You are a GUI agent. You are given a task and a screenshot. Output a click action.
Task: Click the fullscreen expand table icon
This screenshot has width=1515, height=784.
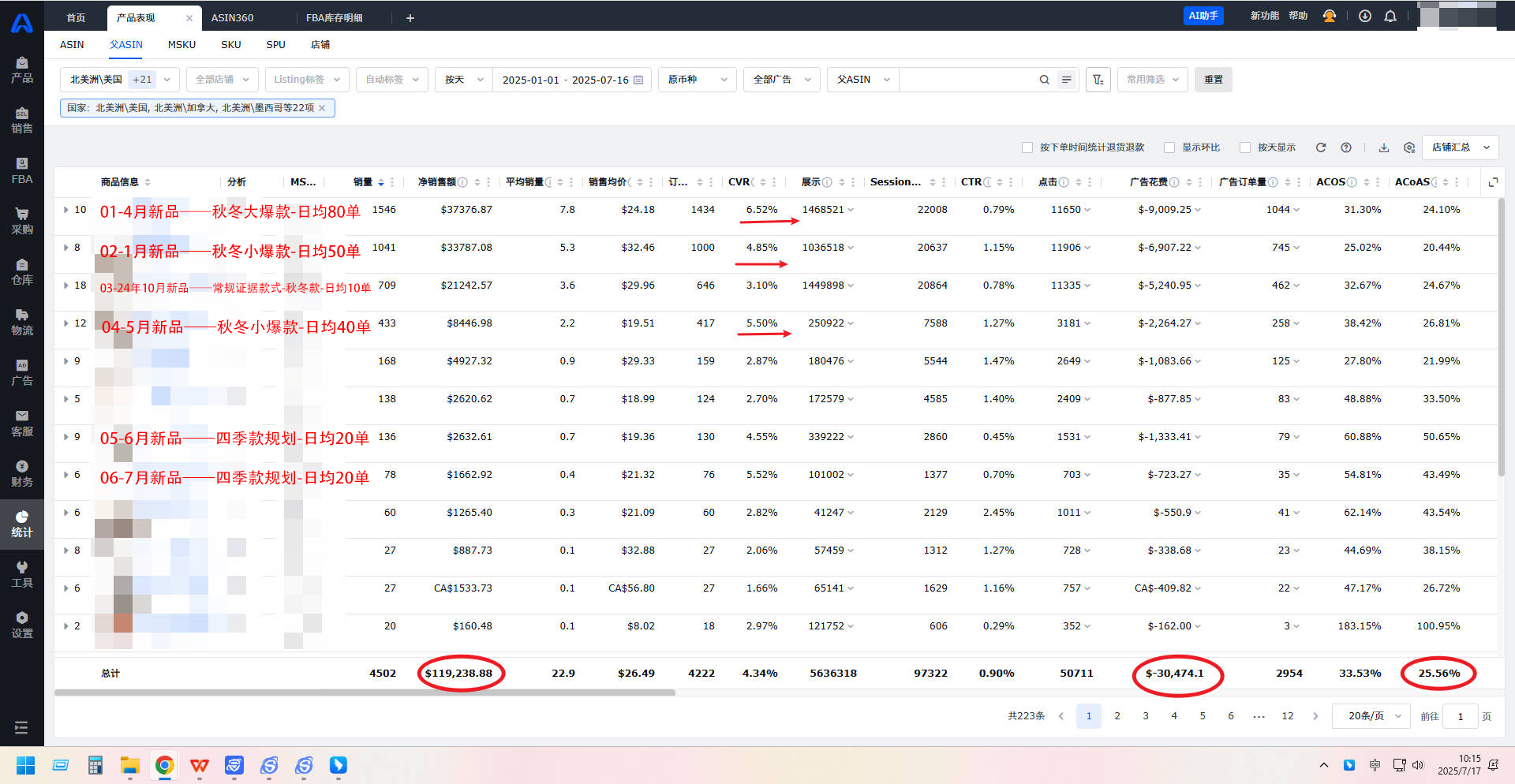[1493, 182]
